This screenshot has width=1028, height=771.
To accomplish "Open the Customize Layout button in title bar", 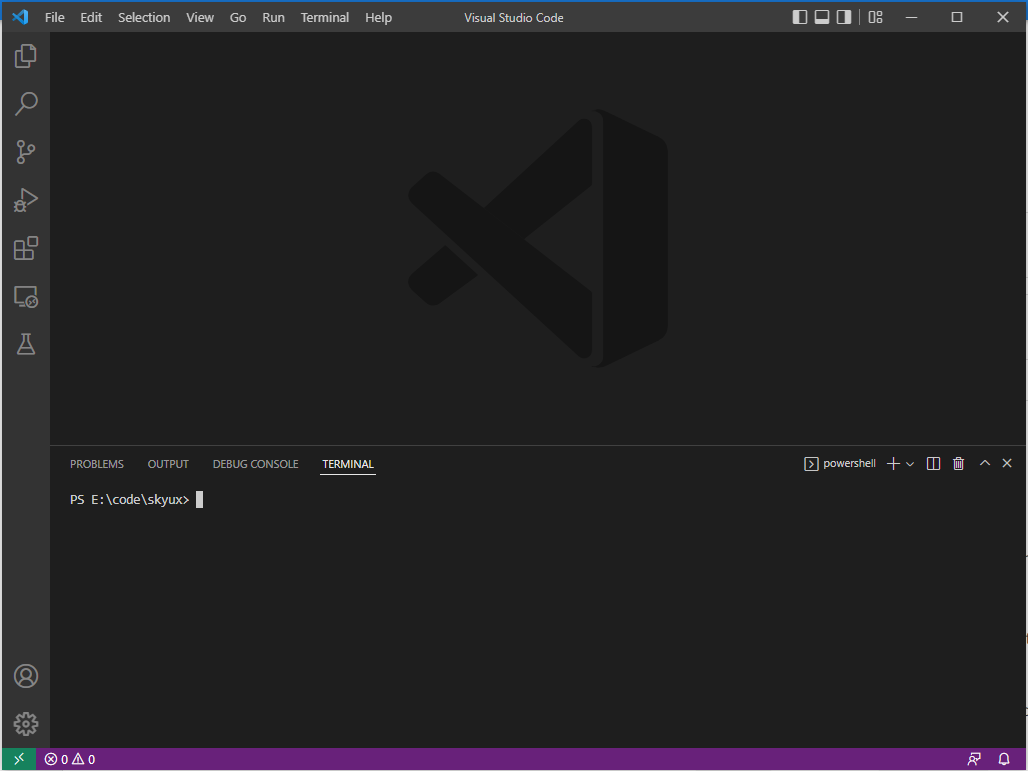I will 875,17.
